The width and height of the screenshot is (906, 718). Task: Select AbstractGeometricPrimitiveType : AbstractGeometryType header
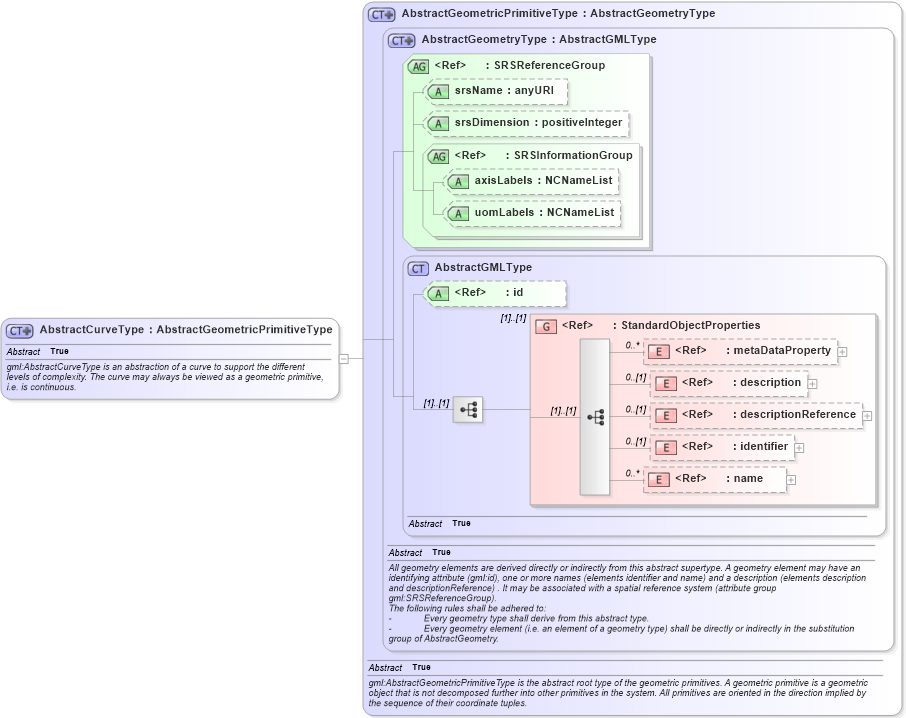point(558,13)
